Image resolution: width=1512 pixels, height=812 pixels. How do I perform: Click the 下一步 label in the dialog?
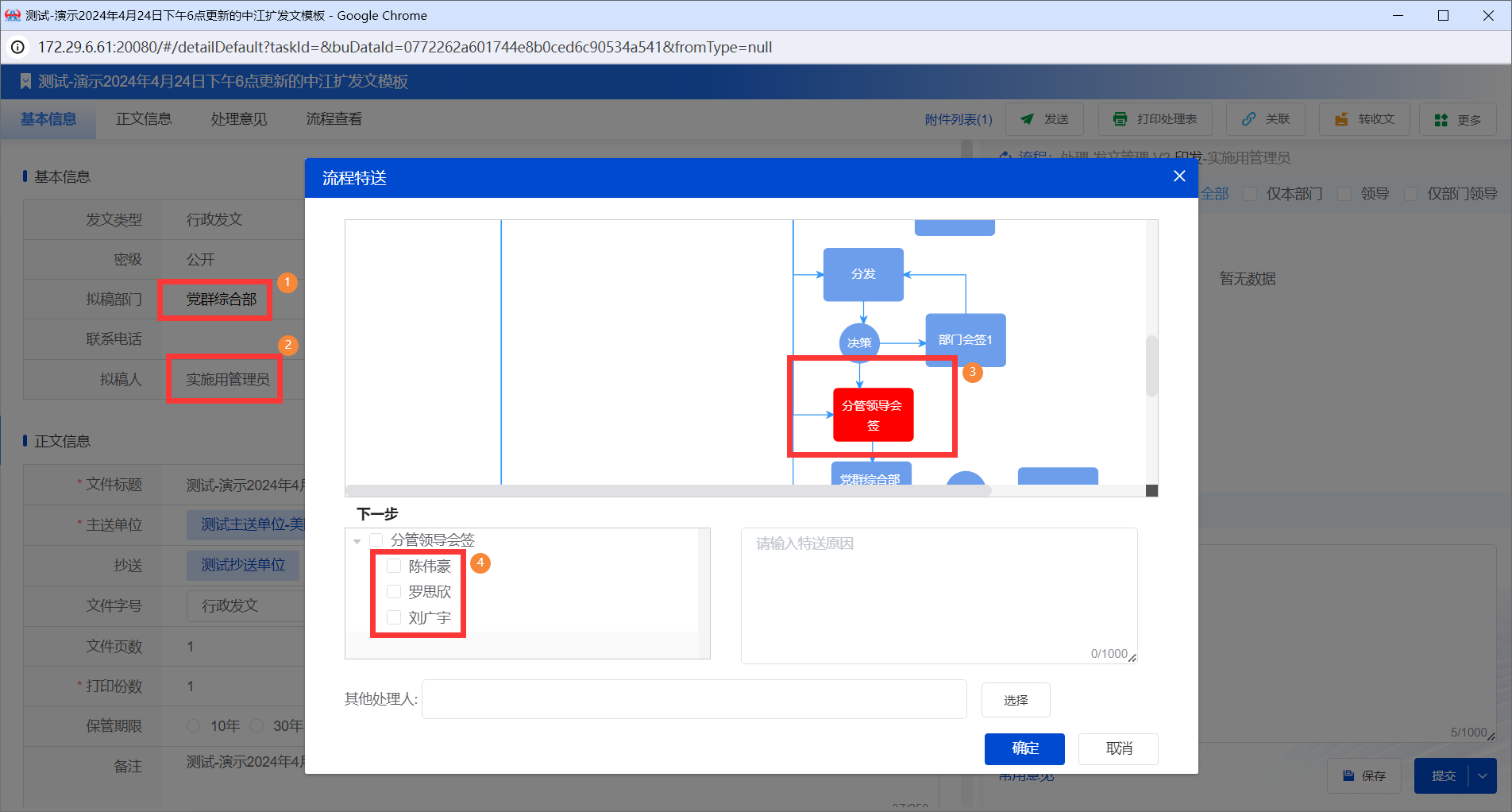coord(377,514)
